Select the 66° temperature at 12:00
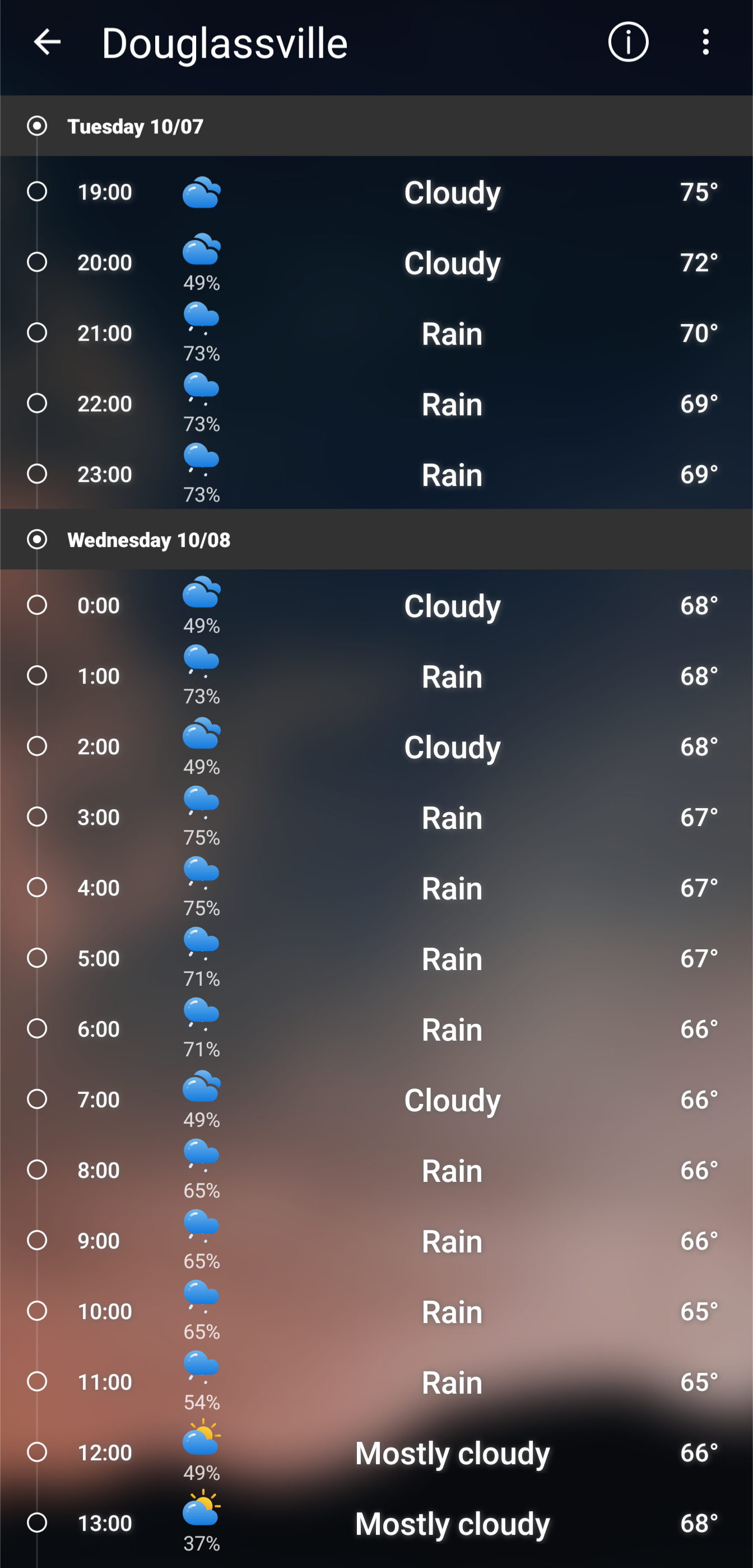Viewport: 753px width, 1568px height. (x=699, y=1453)
